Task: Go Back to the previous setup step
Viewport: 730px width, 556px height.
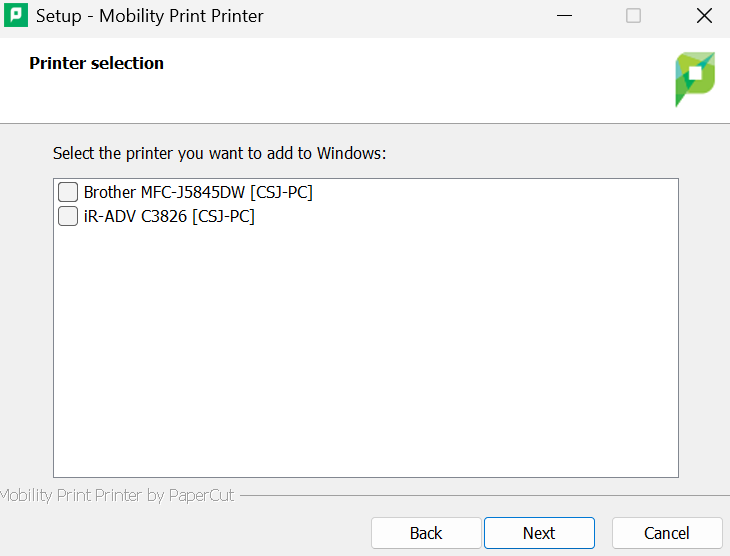Action: 426,533
